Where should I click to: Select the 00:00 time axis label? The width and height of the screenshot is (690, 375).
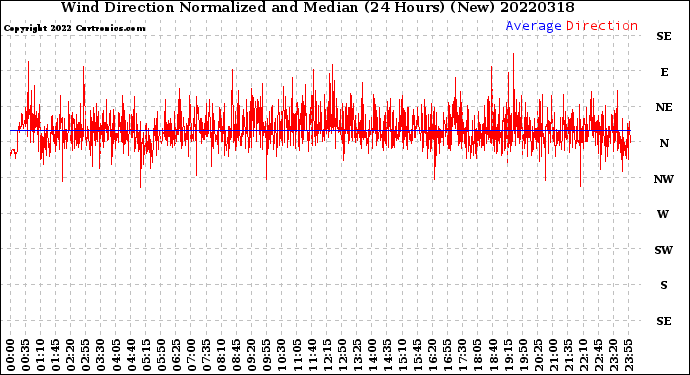[11, 355]
